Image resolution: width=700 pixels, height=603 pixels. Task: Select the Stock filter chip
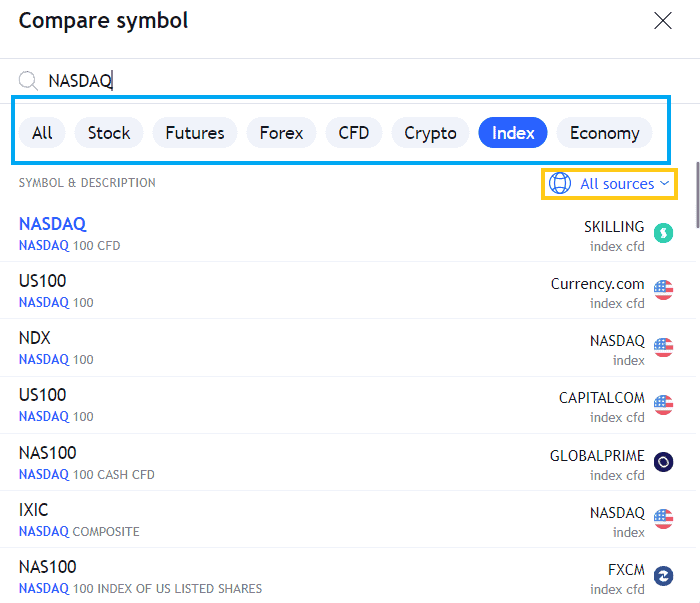tap(108, 133)
